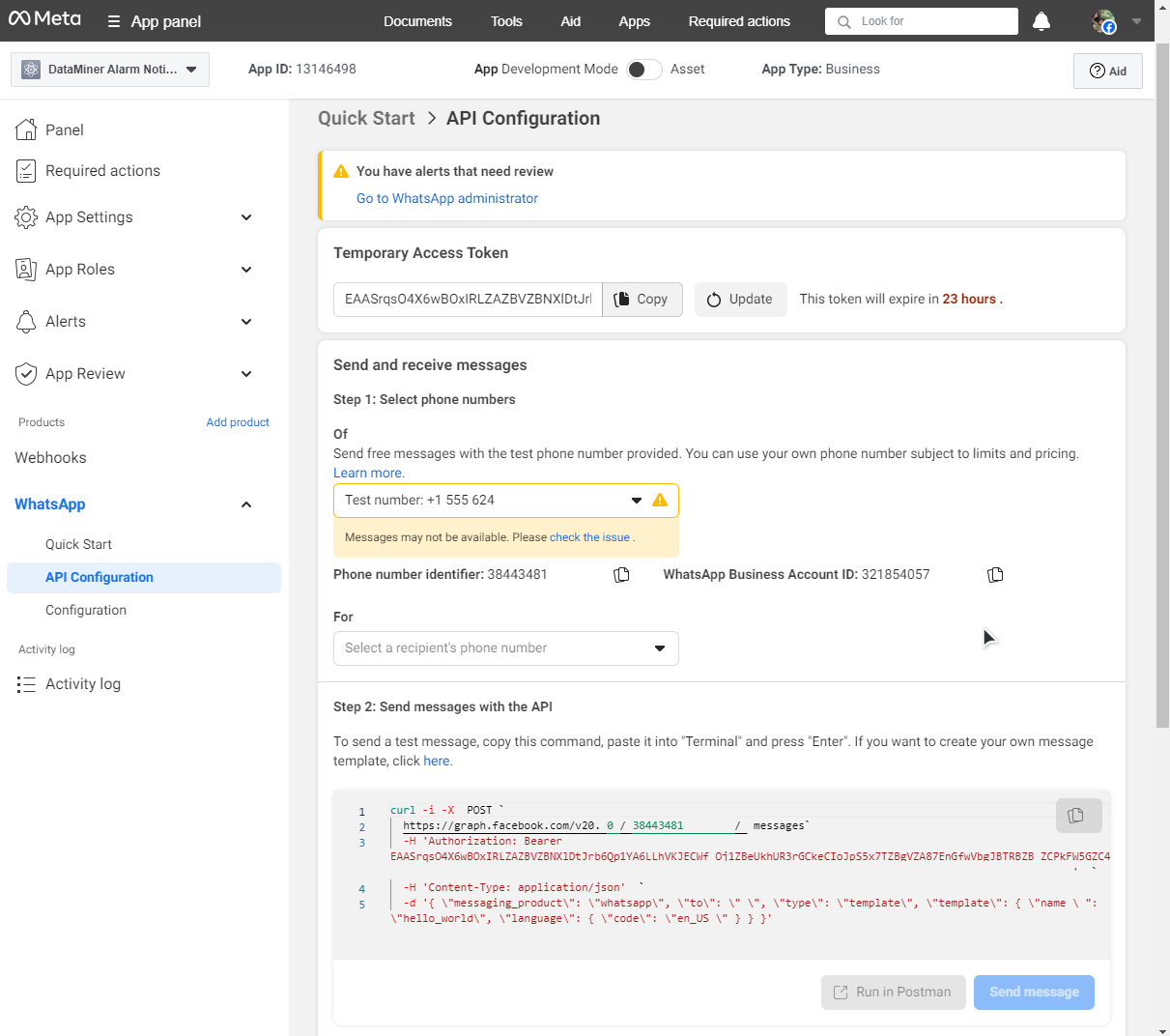This screenshot has height=1036, width=1170.
Task: Click Send message button
Action: (x=1034, y=993)
